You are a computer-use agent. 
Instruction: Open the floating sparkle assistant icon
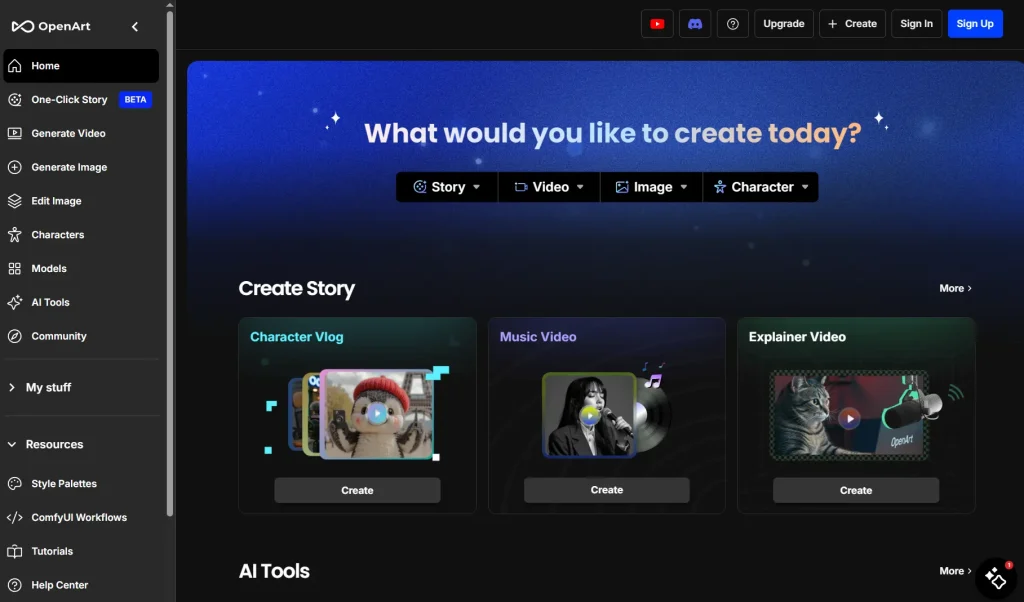point(995,577)
